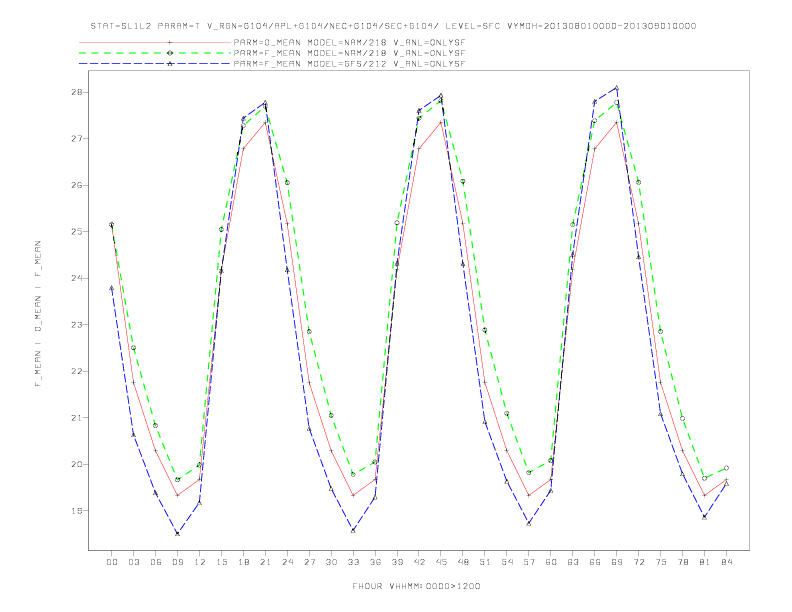The height and width of the screenshot is (612, 792).
Task: Click legend text PARM=O_MEAN MODEL=NAM/218
Action: [x=310, y=42]
